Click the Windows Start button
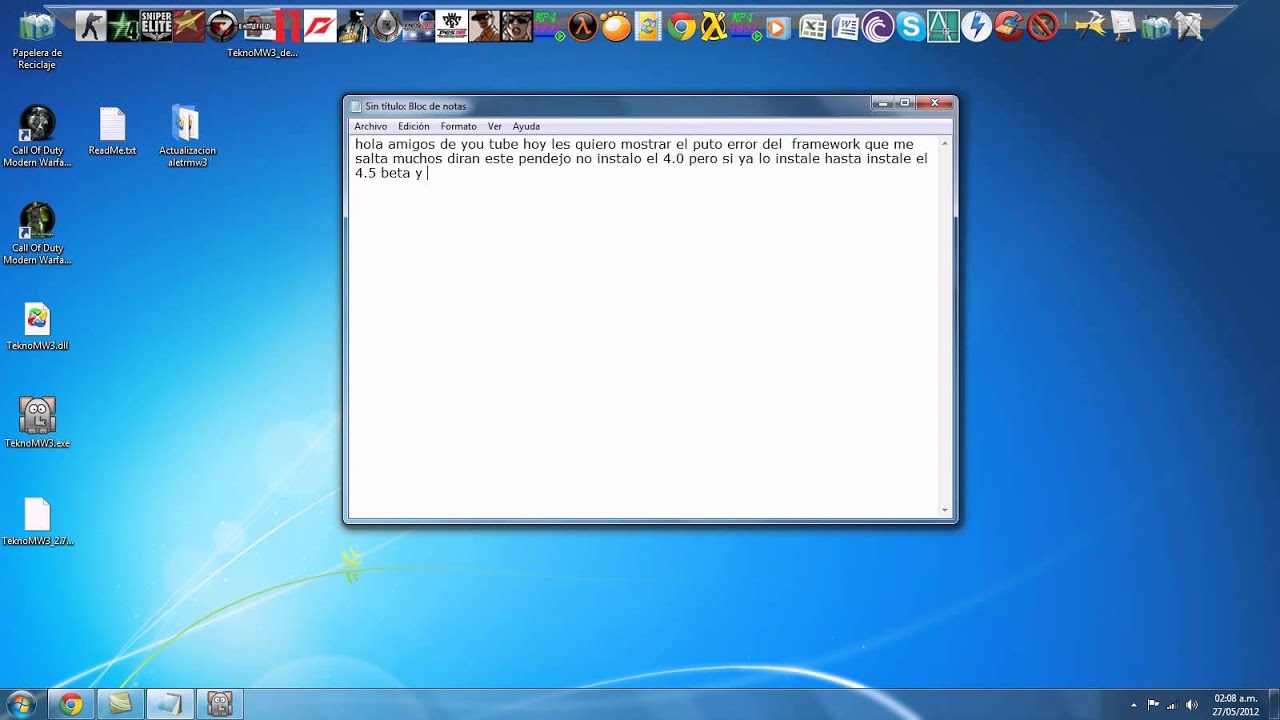The image size is (1280, 720). click(21, 704)
